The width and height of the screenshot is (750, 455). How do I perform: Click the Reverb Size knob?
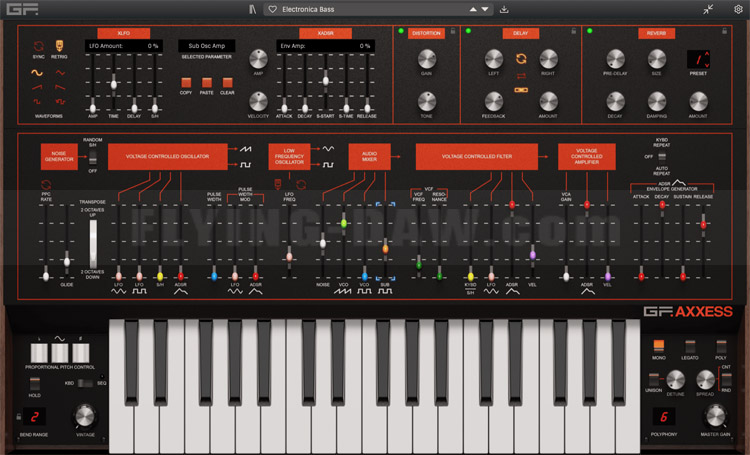point(657,59)
